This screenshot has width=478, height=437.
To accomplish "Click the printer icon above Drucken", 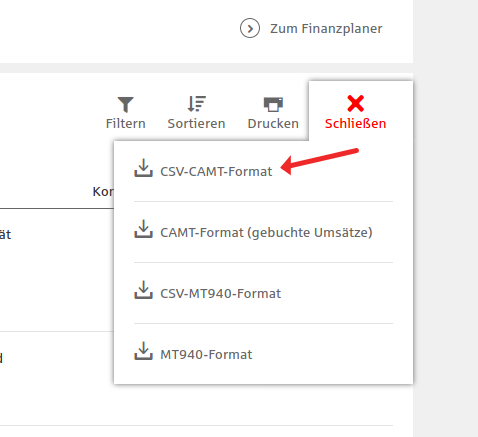I will (x=273, y=104).
